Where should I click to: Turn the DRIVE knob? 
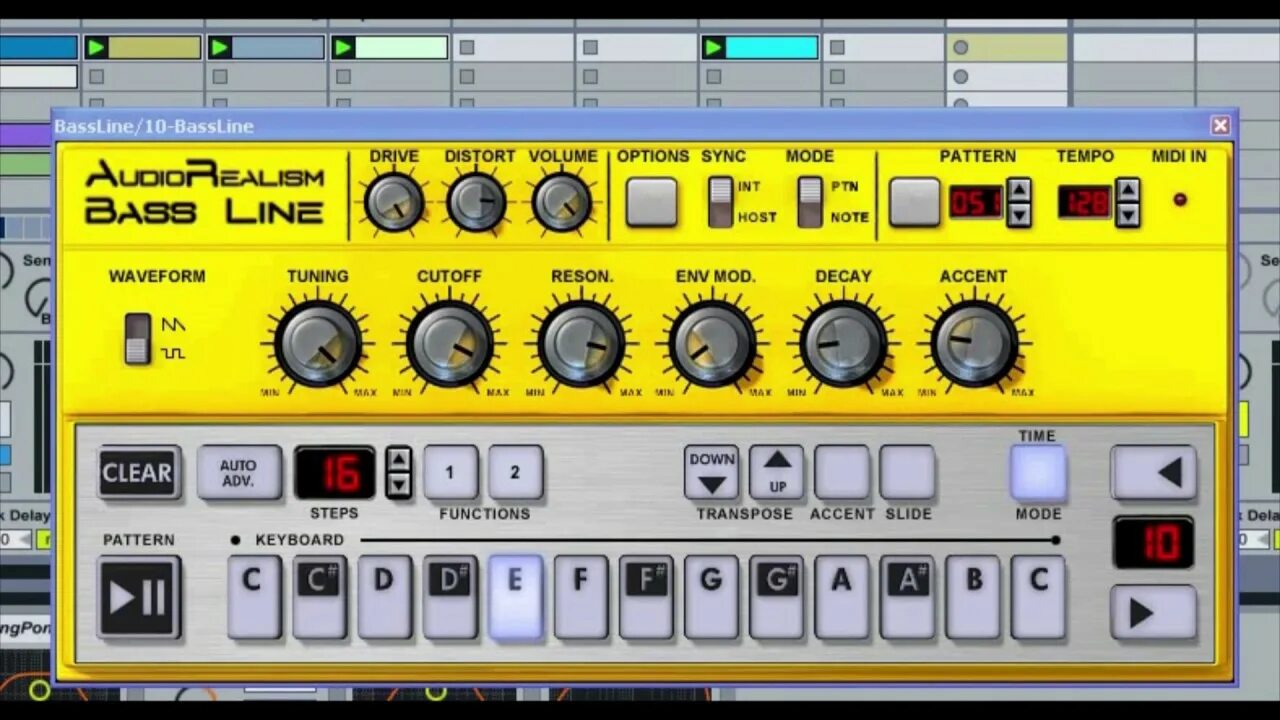pyautogui.click(x=394, y=201)
